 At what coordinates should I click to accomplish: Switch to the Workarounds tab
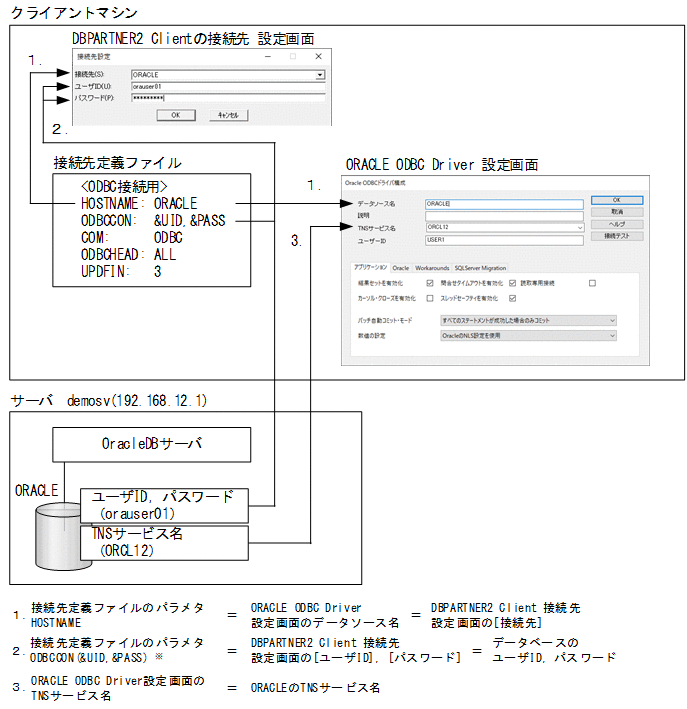(432, 268)
